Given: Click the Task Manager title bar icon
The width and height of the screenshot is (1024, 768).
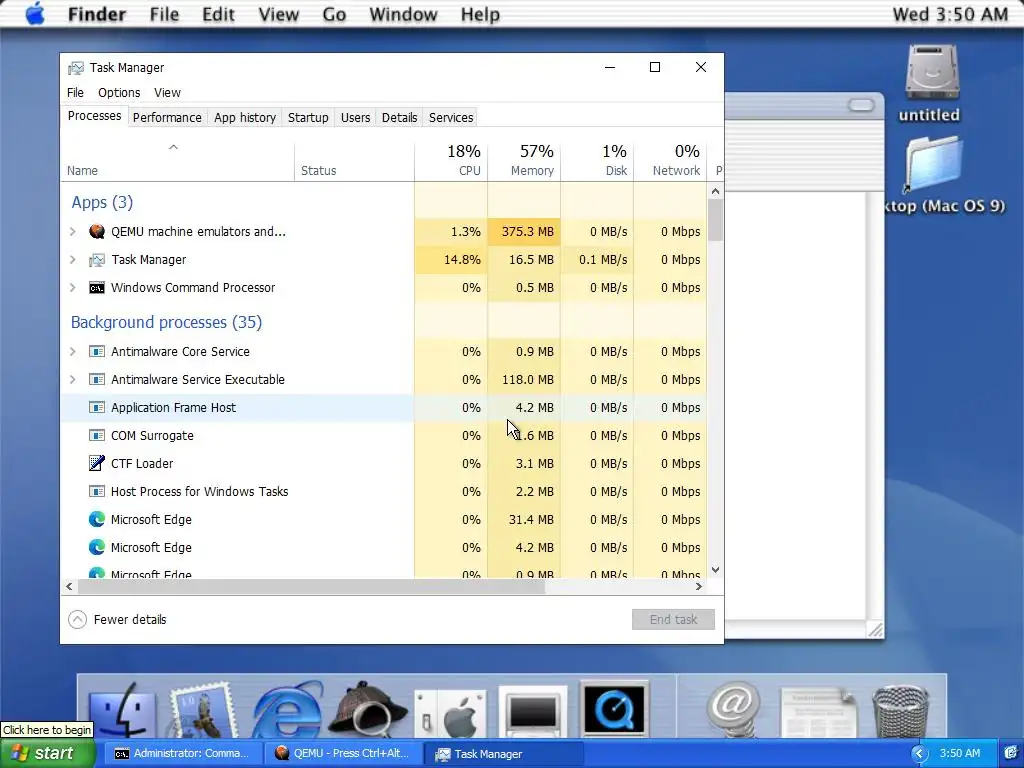Looking at the screenshot, I should (76, 68).
